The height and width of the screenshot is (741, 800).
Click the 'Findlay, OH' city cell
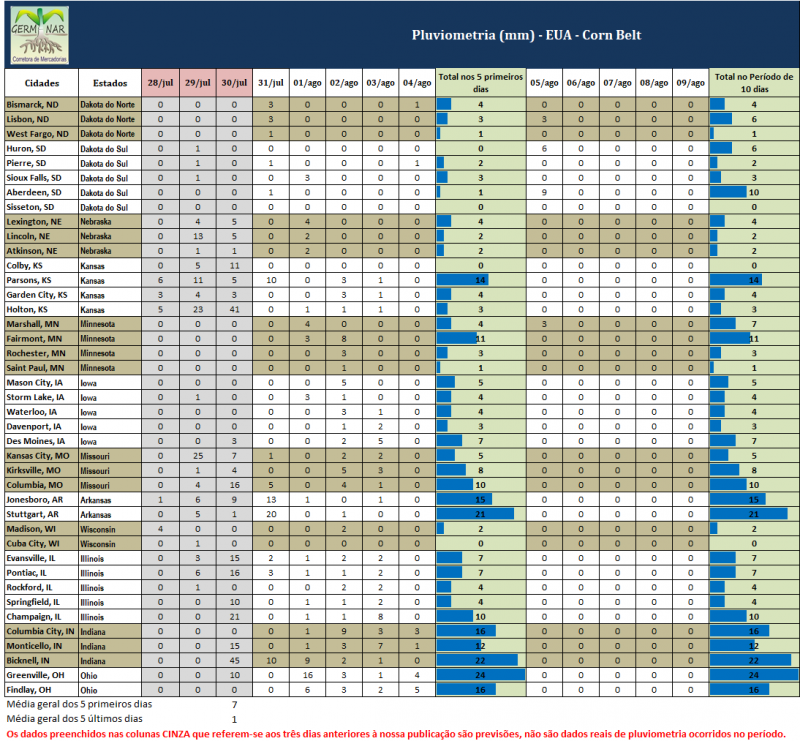42,689
